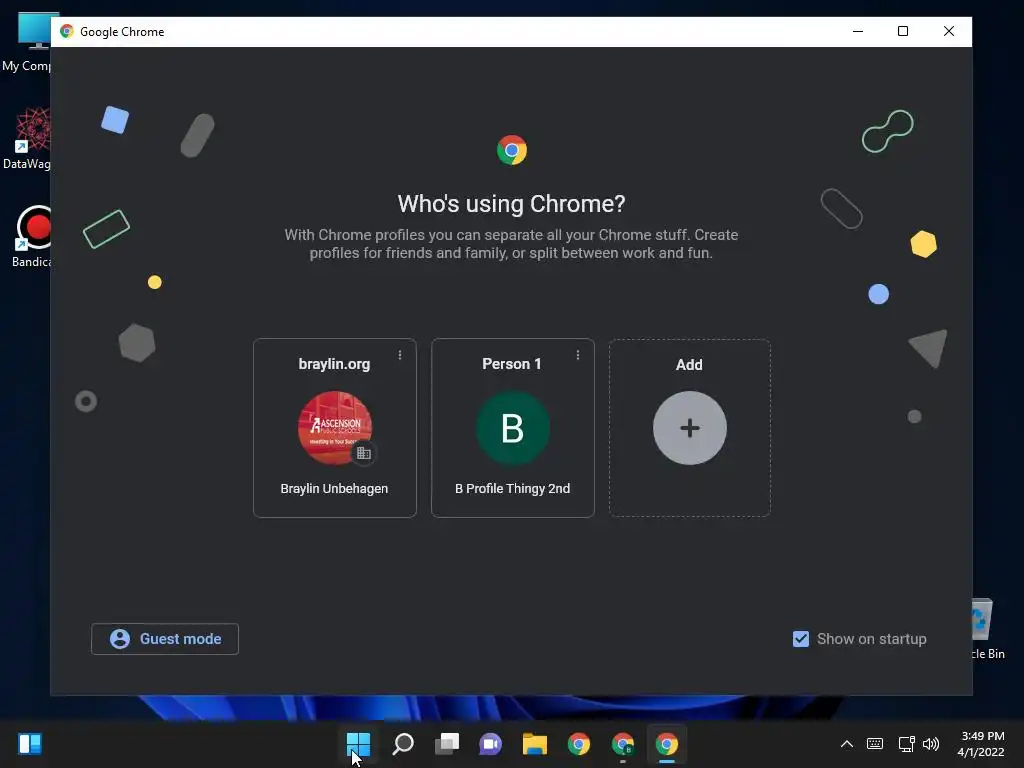Select the My Computer desktop icon
Viewport: 1024px width, 768px height.
[x=26, y=42]
